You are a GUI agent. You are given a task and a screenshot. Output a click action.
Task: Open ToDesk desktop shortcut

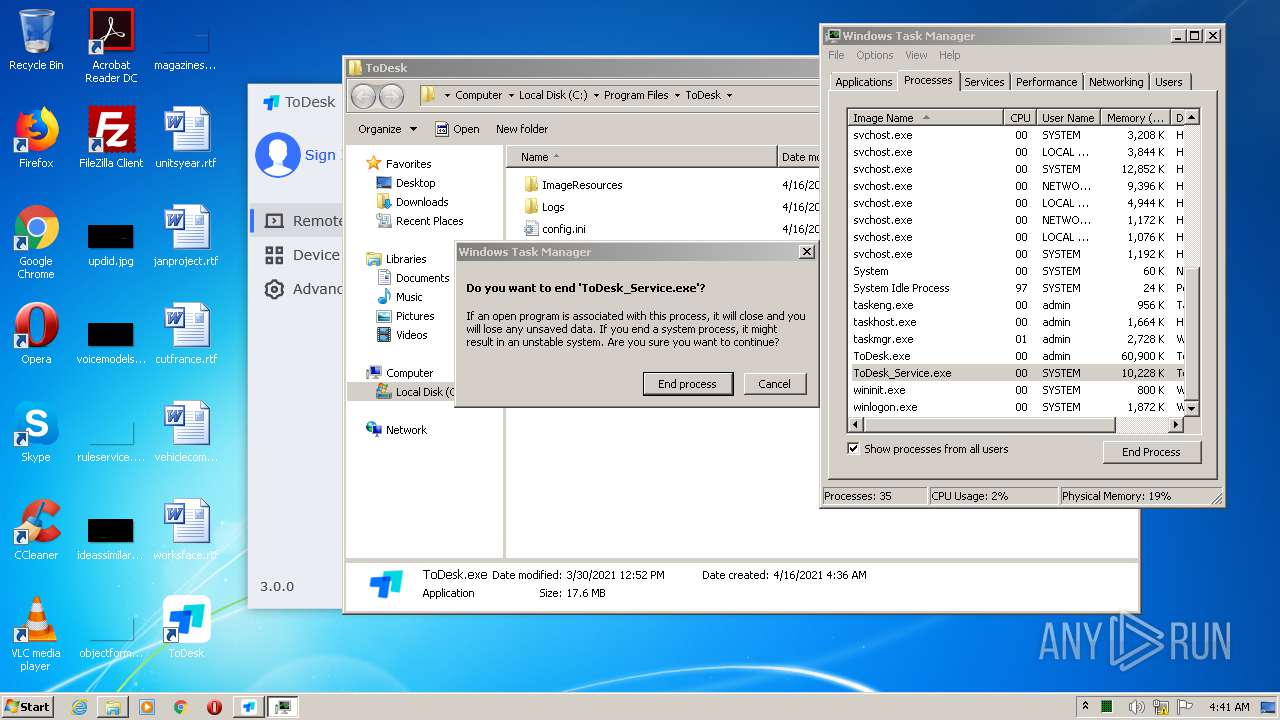186,628
